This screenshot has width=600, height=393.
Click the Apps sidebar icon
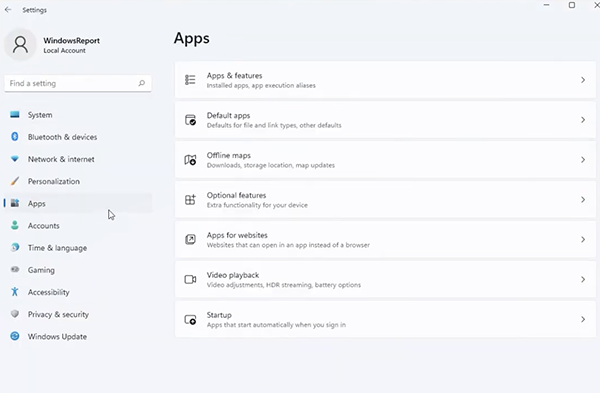(15, 203)
